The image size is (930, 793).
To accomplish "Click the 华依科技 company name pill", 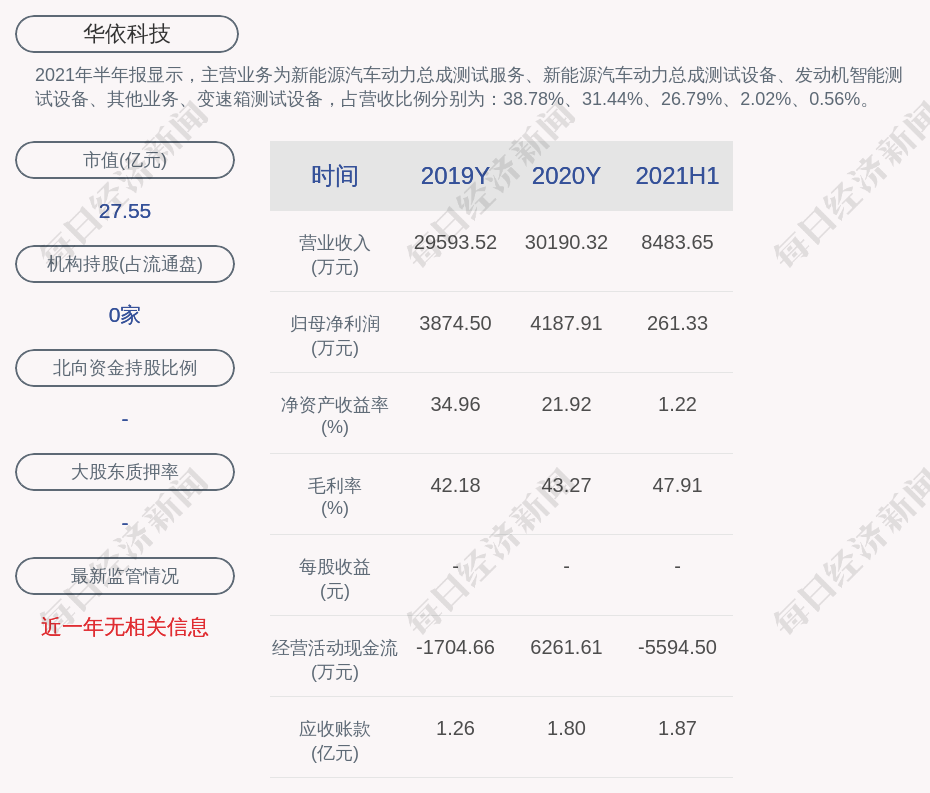I will (127, 34).
